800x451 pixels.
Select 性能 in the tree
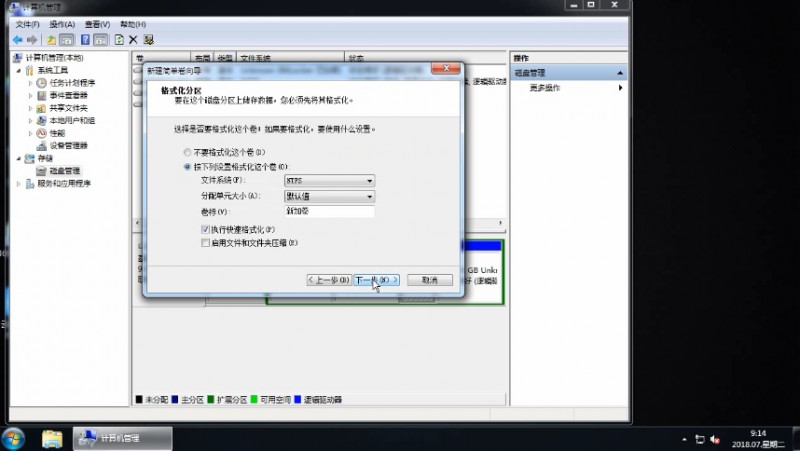57,133
